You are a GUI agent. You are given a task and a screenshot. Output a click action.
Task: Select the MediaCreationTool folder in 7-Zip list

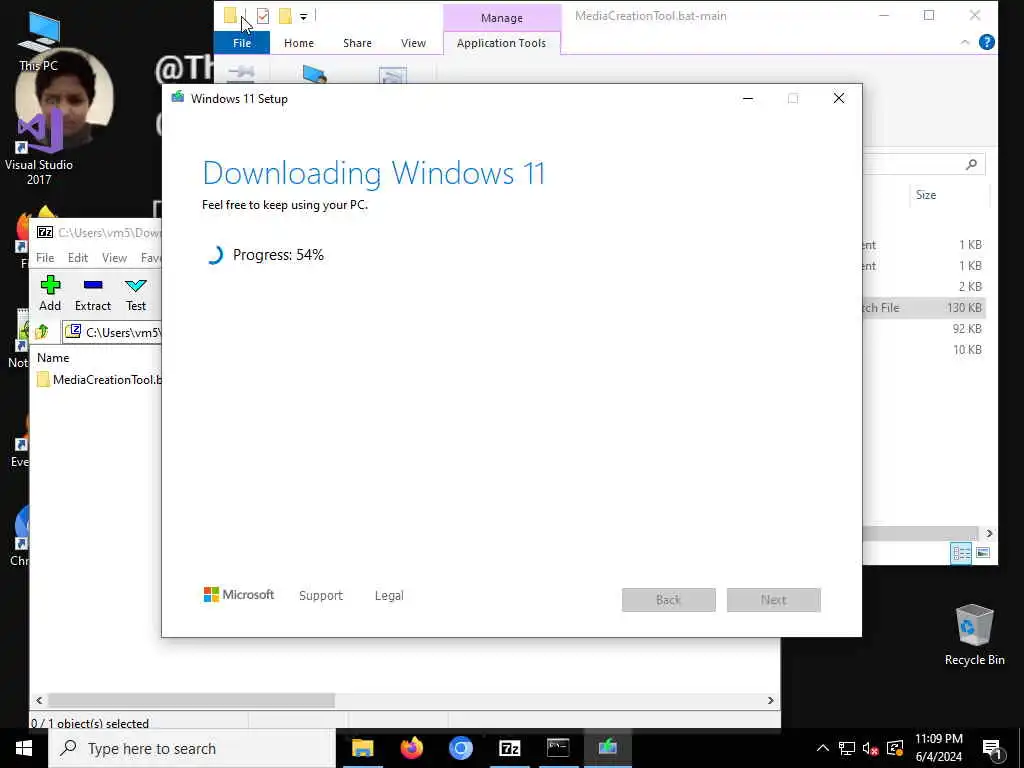99,379
